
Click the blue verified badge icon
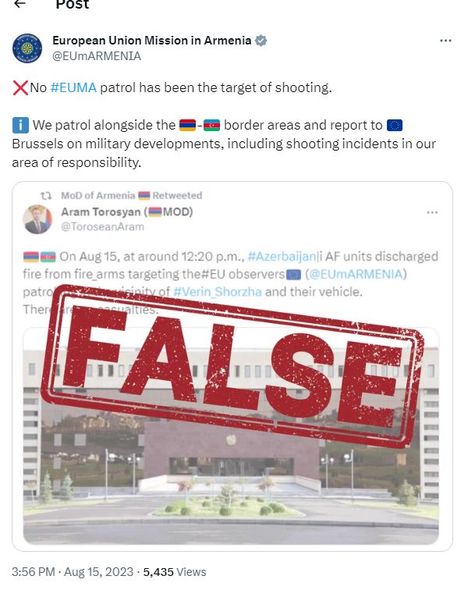(x=261, y=41)
